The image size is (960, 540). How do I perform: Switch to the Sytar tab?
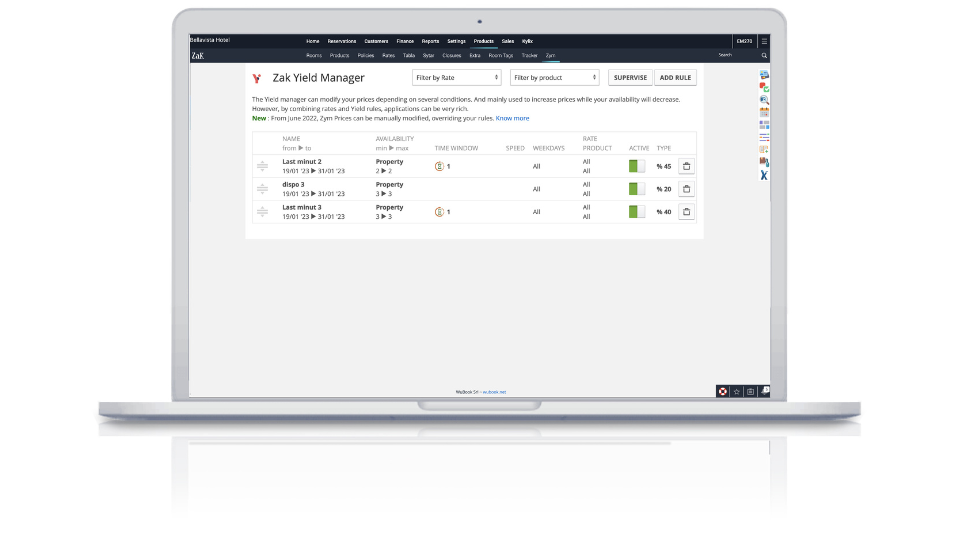[x=429, y=56]
